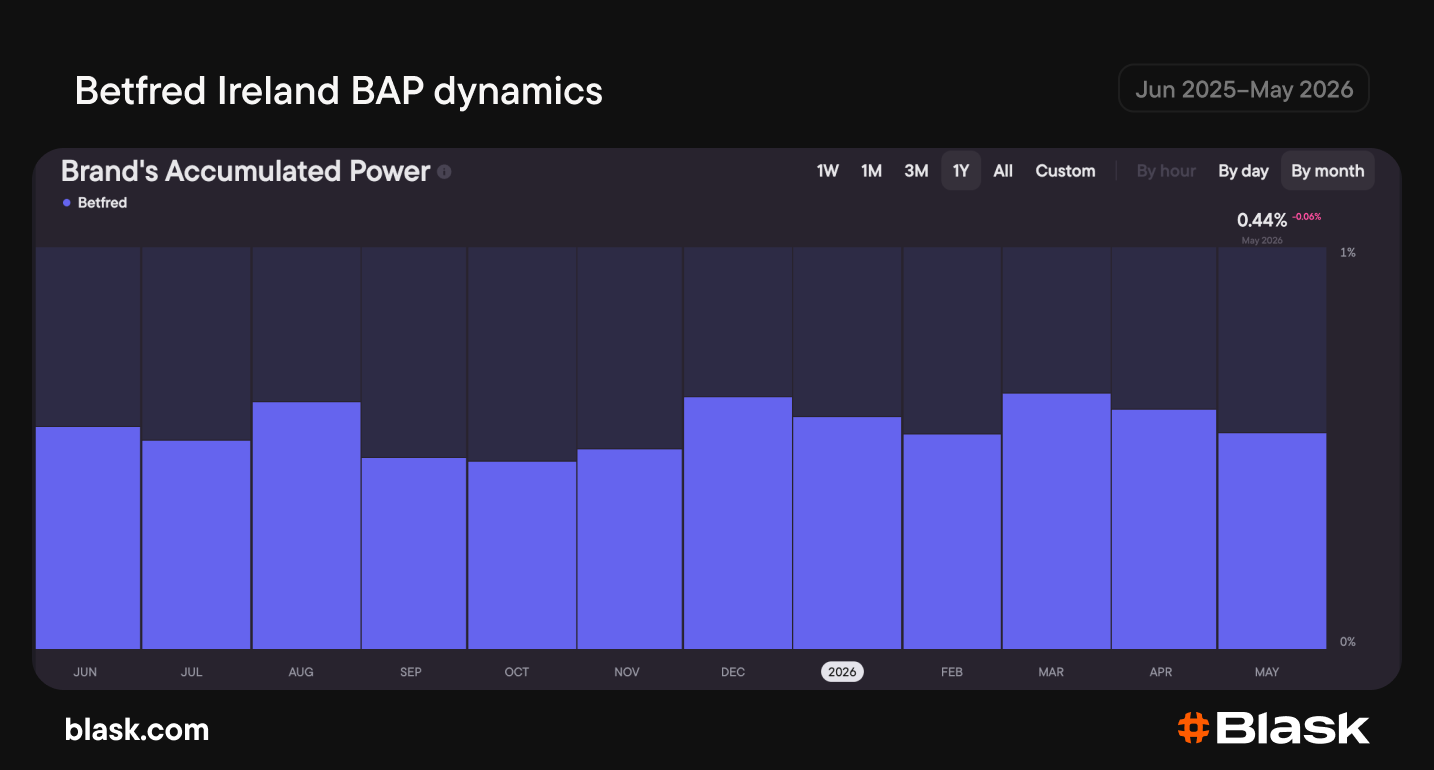Click the SEP bar in the chart
This screenshot has height=770, width=1434.
point(414,553)
